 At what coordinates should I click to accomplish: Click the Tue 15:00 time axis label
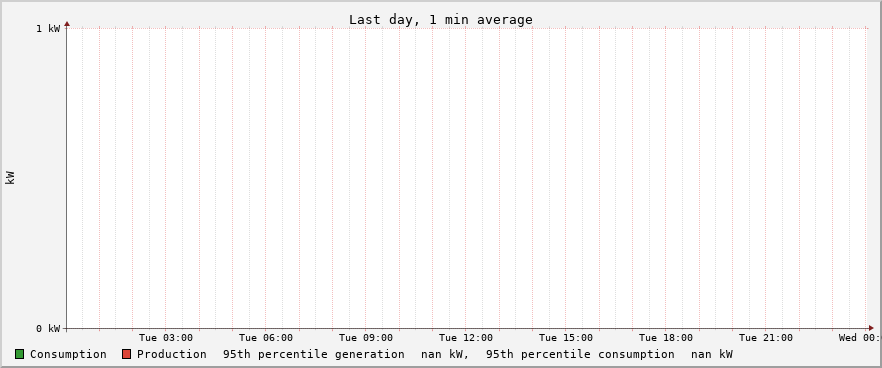pos(565,338)
